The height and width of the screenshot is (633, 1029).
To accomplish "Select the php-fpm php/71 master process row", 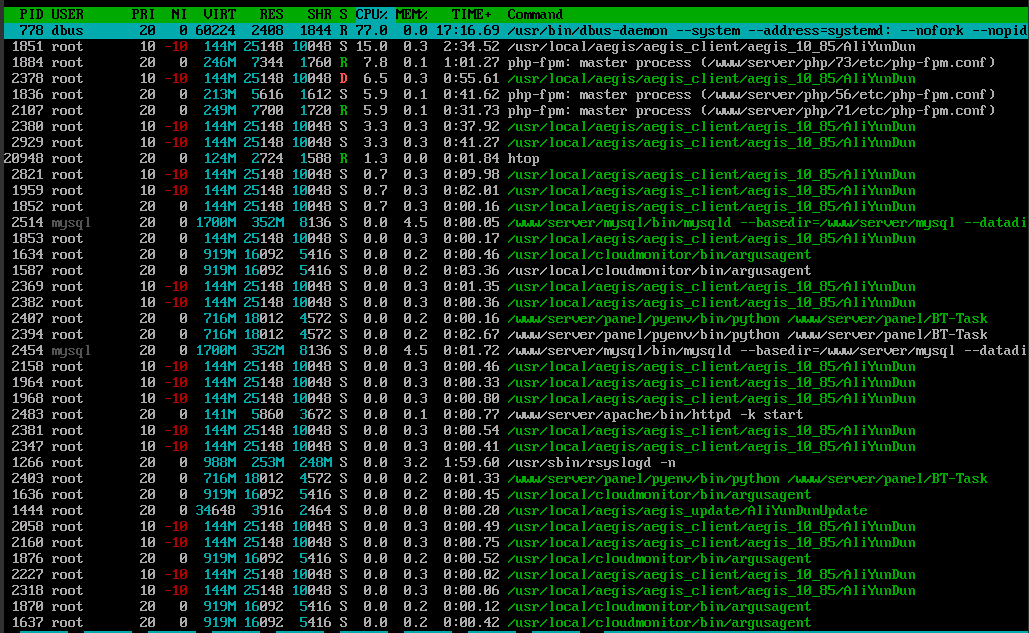I will (x=514, y=111).
